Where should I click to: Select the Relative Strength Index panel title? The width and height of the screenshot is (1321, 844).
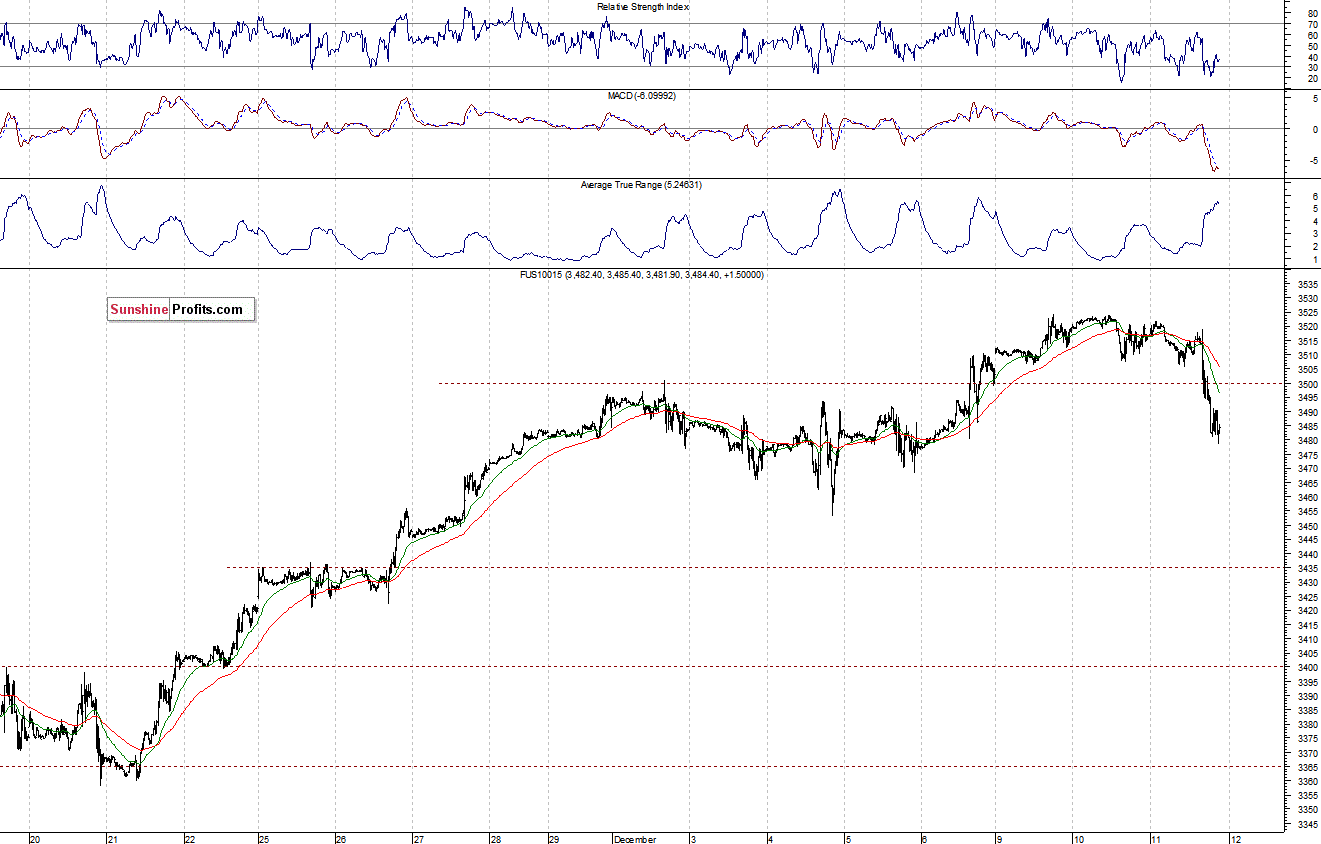click(x=643, y=7)
